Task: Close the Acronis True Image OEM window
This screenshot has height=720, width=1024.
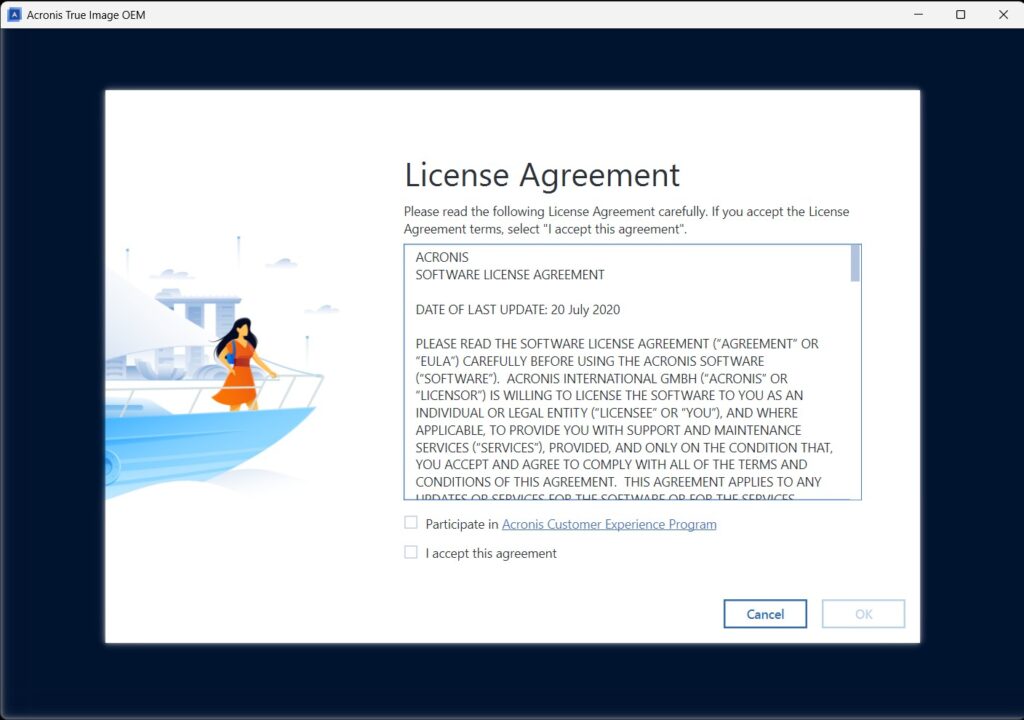Action: pyautogui.click(x=1003, y=15)
